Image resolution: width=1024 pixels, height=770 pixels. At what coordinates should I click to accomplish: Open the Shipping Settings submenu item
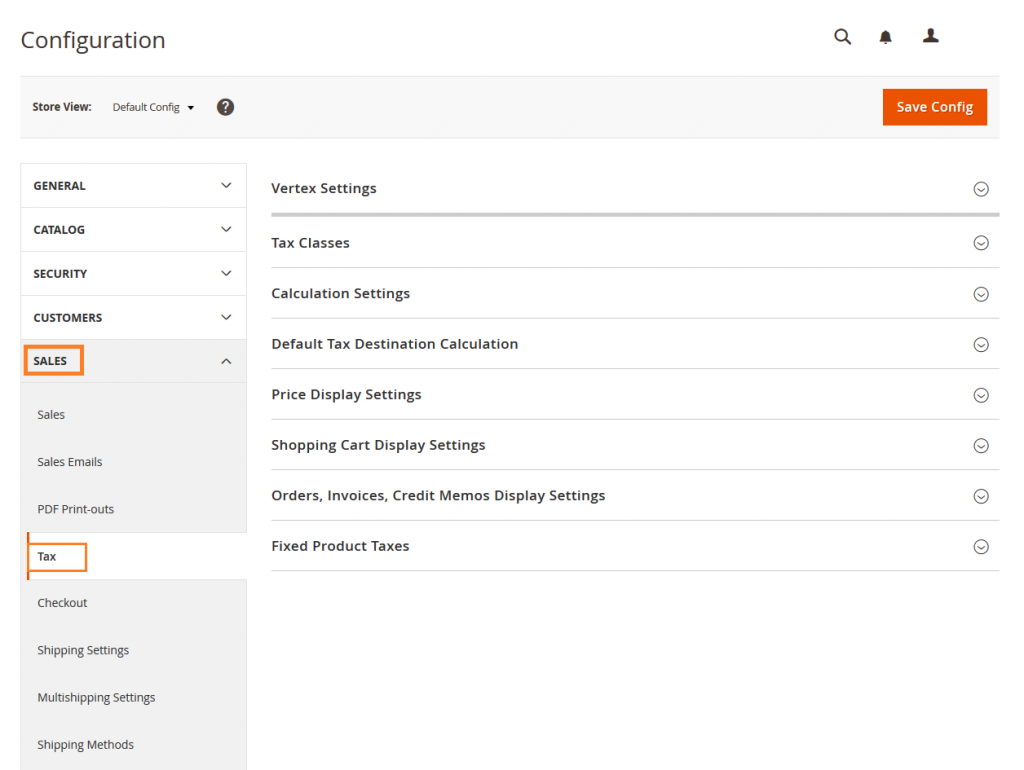83,650
